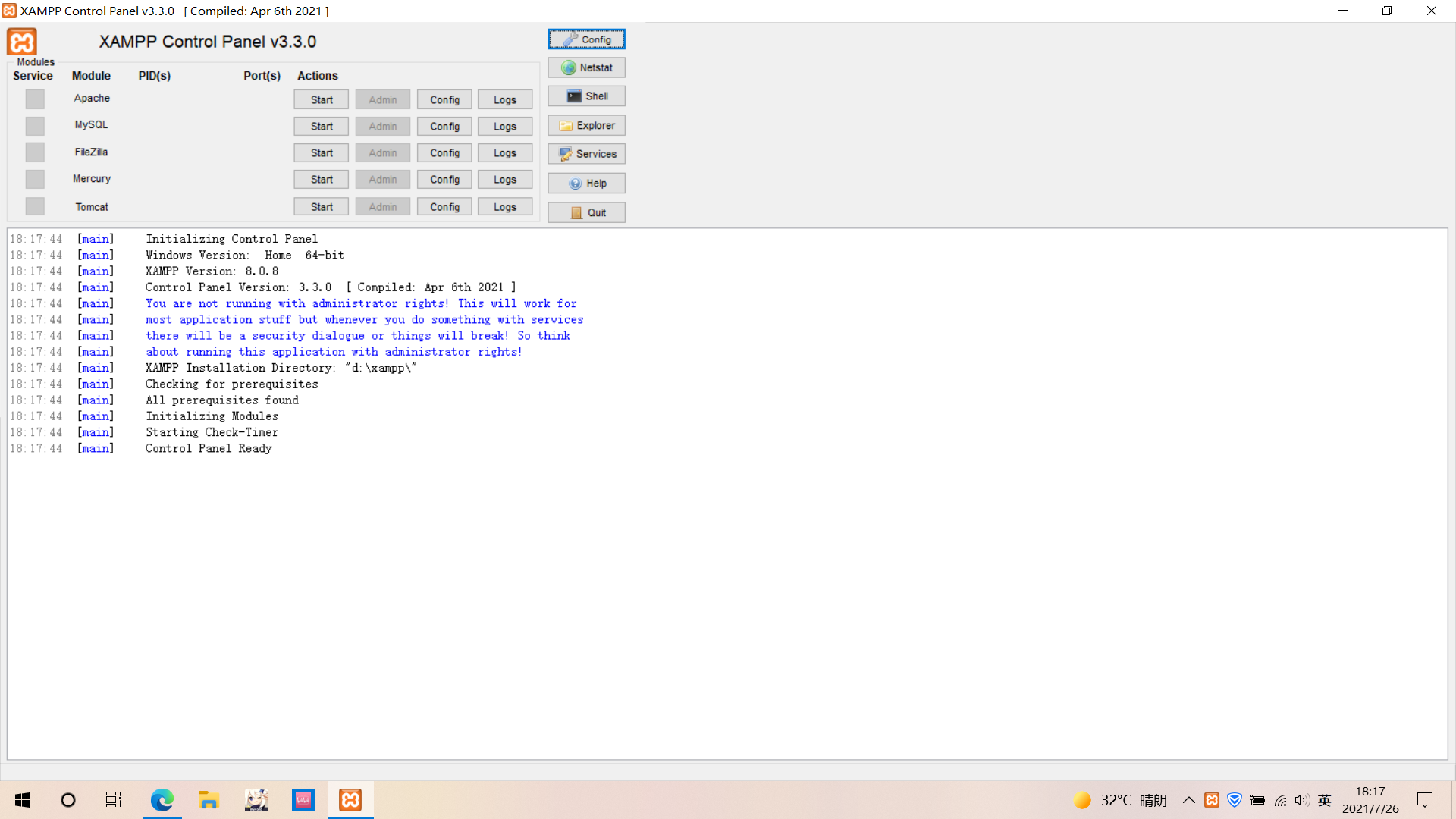The height and width of the screenshot is (819, 1456).
Task: Open the Services panel button
Action: [x=586, y=154]
